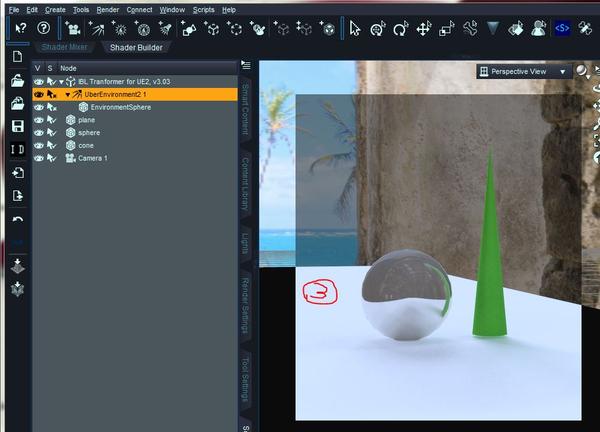Open the File menu
The image size is (600, 432).
pyautogui.click(x=14, y=10)
